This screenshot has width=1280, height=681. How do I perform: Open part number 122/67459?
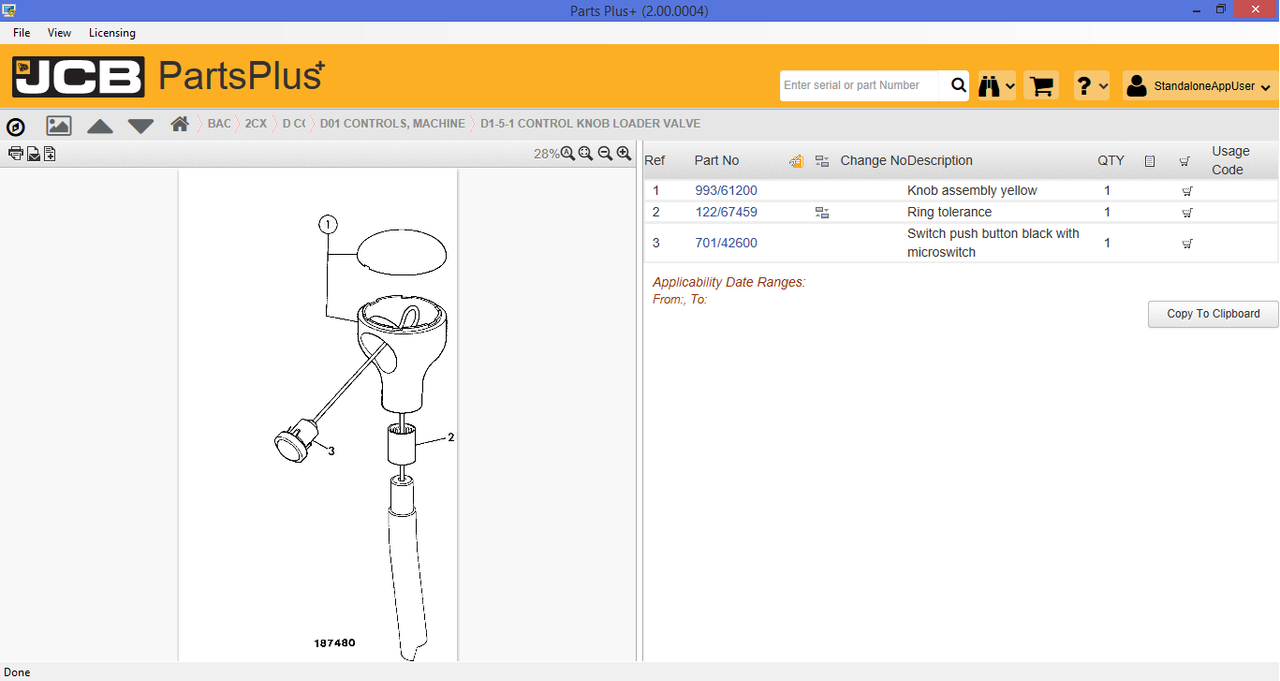(x=726, y=213)
